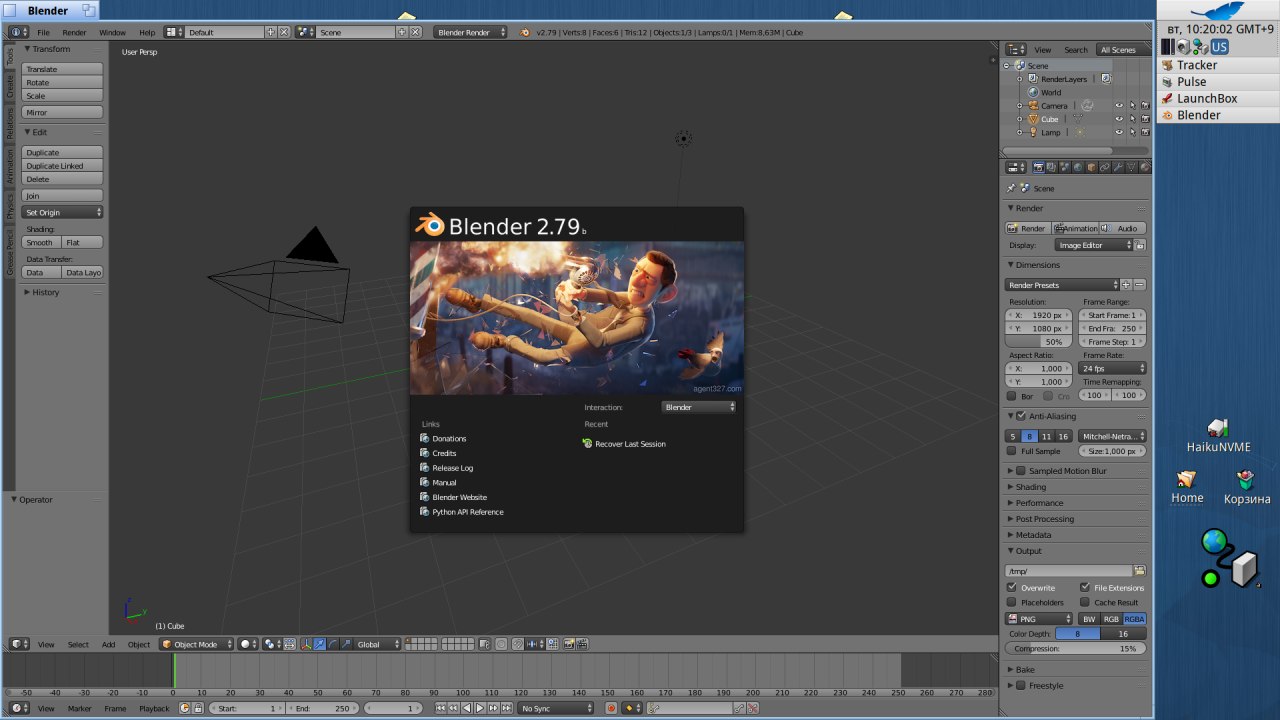Click the outliner horizontal scrollbar

1058,150
